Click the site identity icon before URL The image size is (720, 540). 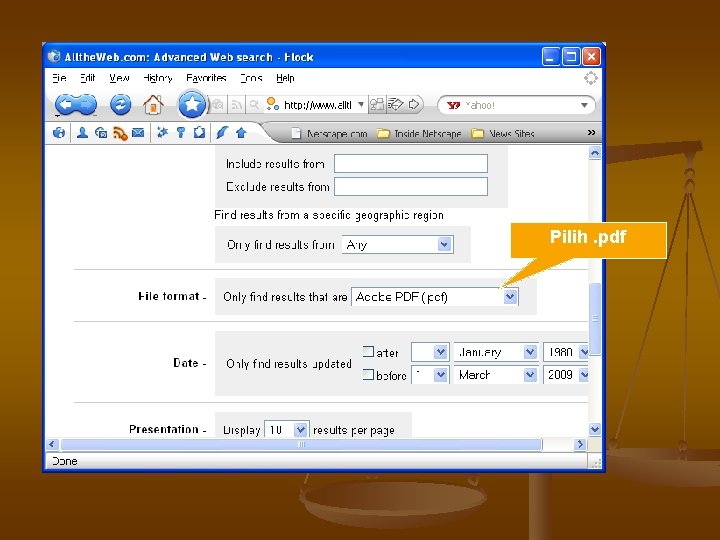pyautogui.click(x=273, y=104)
